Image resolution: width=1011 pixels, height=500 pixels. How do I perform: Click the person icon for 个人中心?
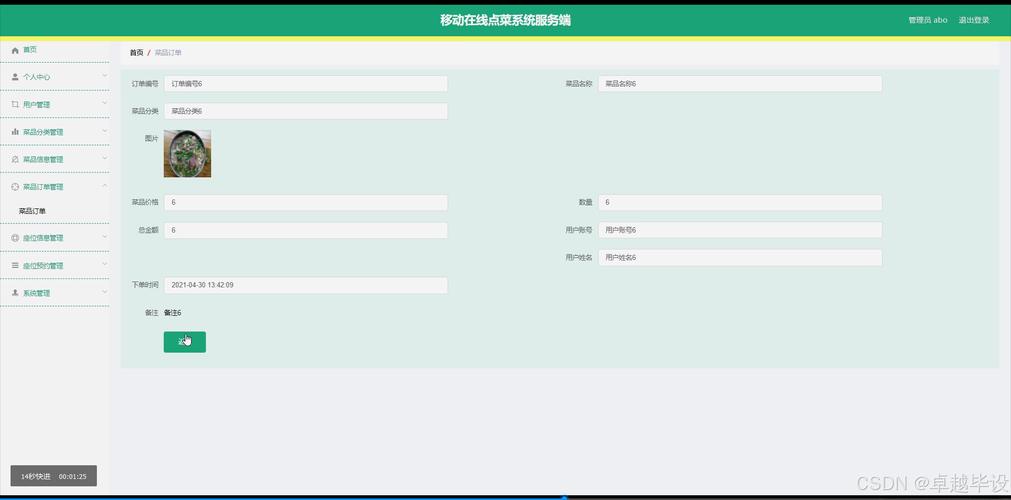click(x=15, y=77)
